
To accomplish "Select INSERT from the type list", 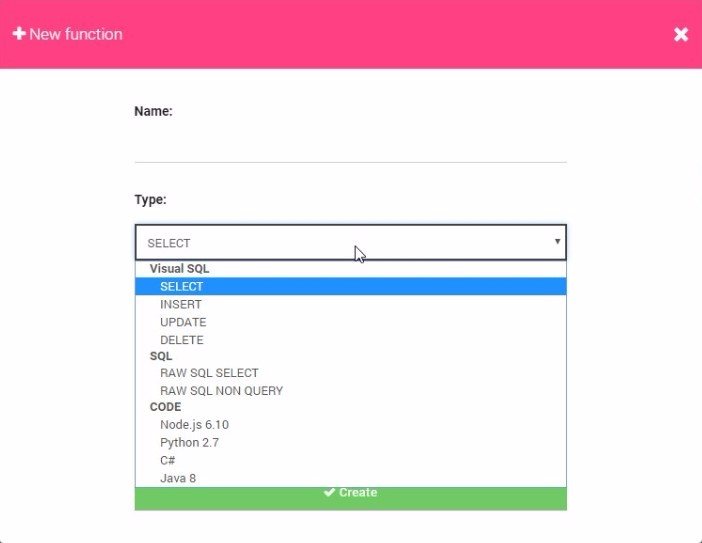I will [x=180, y=305].
